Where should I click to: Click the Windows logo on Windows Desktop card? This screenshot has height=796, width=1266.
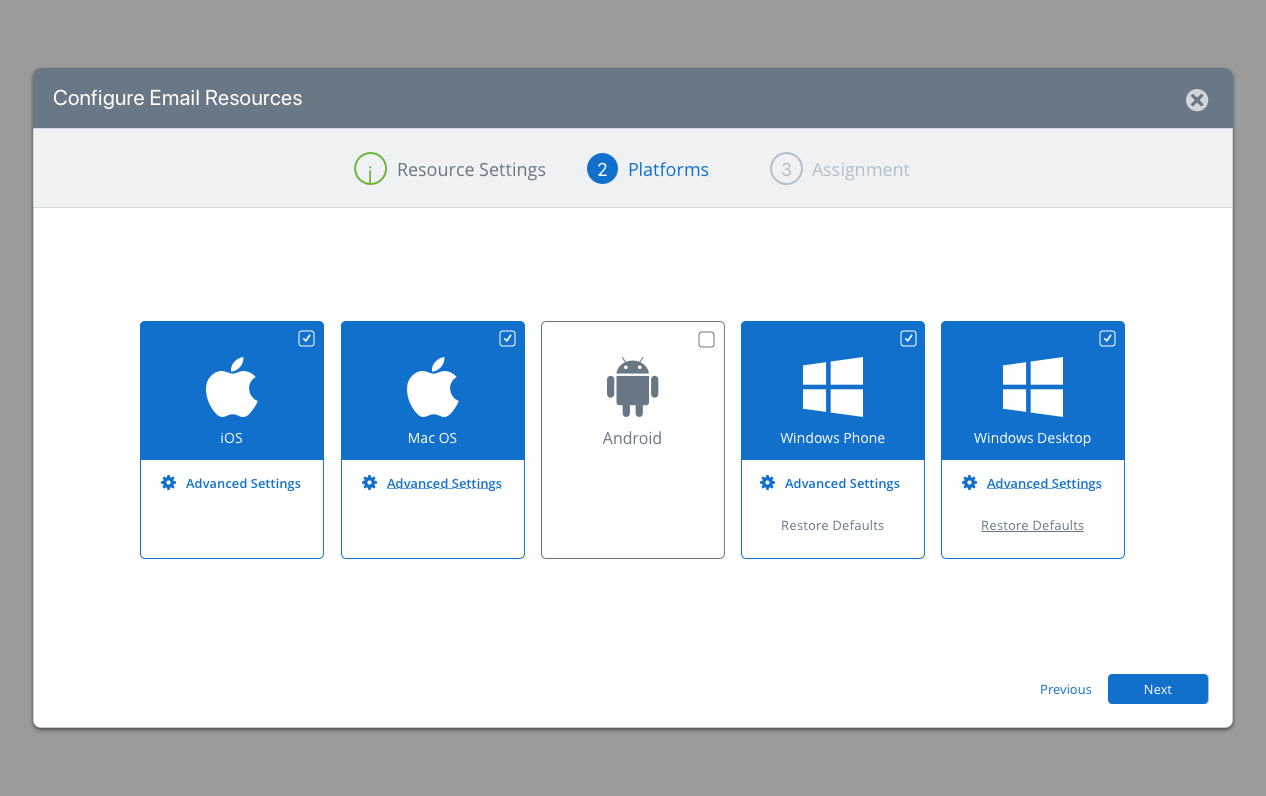tap(1033, 387)
